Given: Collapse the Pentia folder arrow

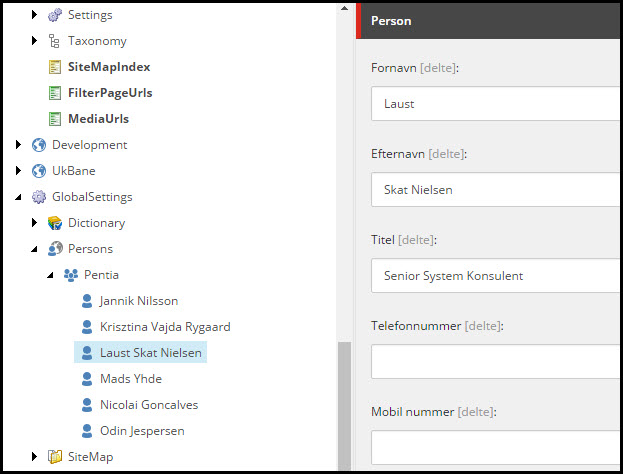Looking at the screenshot, I should tap(51, 275).
